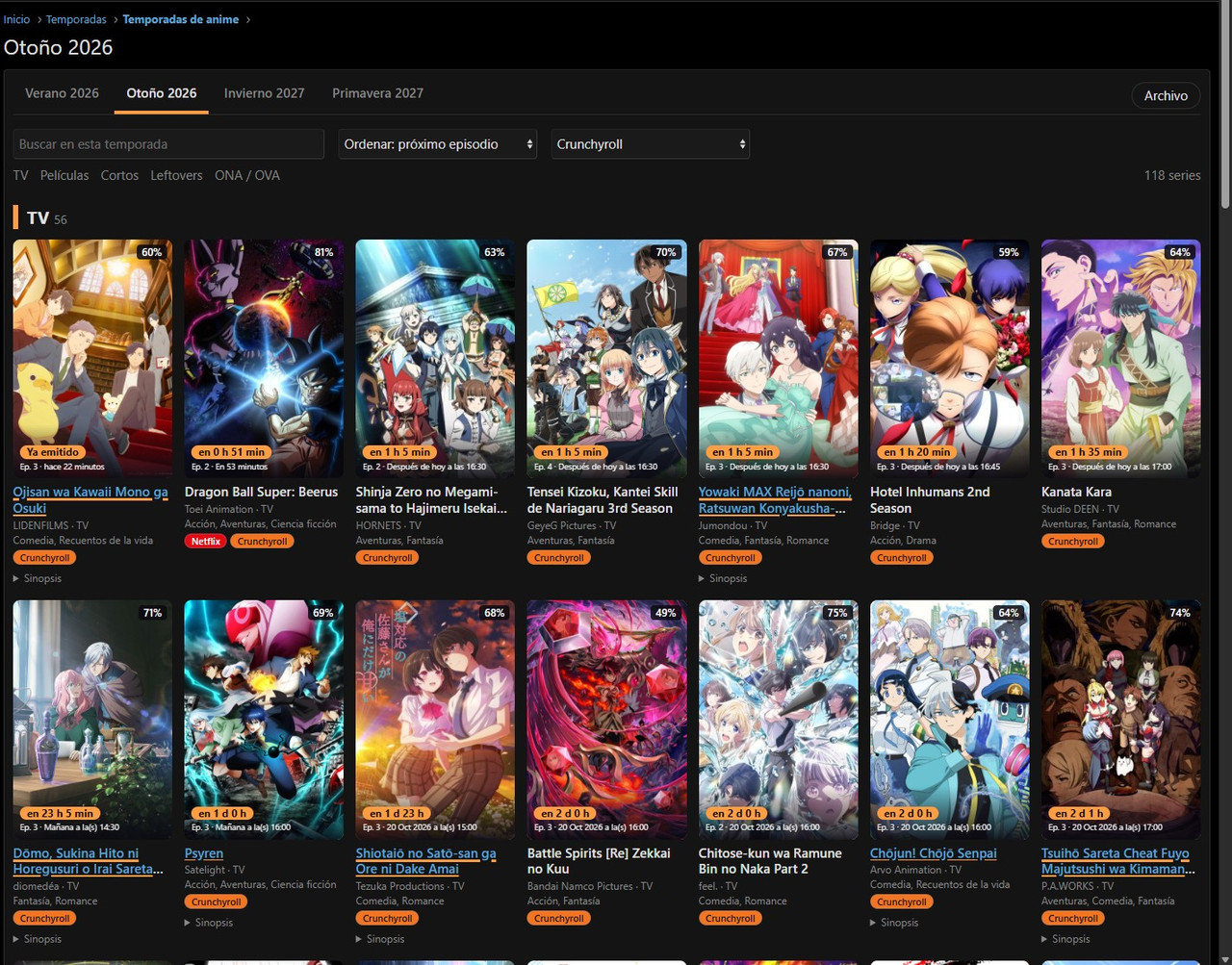Expand Sinopsis under Tsuihō Sareta Cheat Fuyo
The height and width of the screenshot is (965, 1232).
click(x=1065, y=939)
